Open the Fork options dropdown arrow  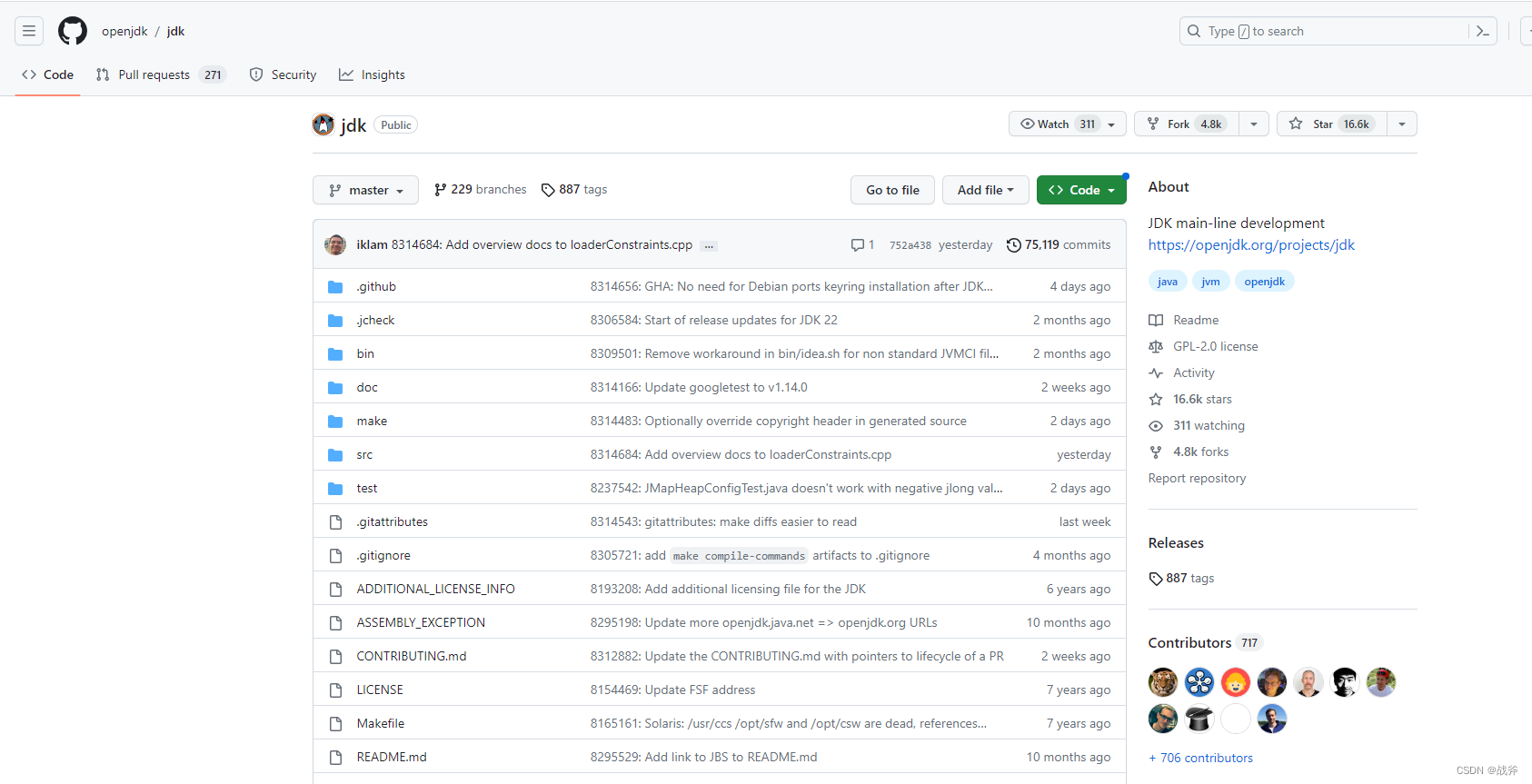pyautogui.click(x=1254, y=124)
